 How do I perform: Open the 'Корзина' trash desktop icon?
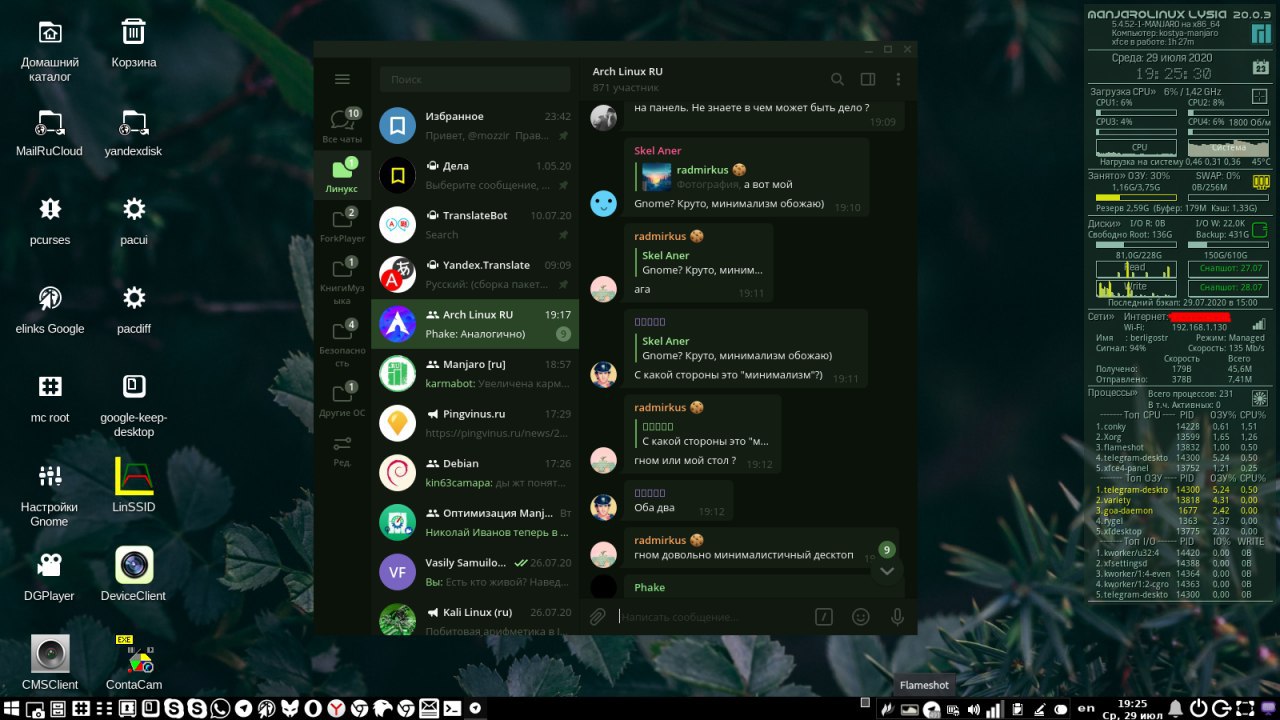click(x=133, y=44)
